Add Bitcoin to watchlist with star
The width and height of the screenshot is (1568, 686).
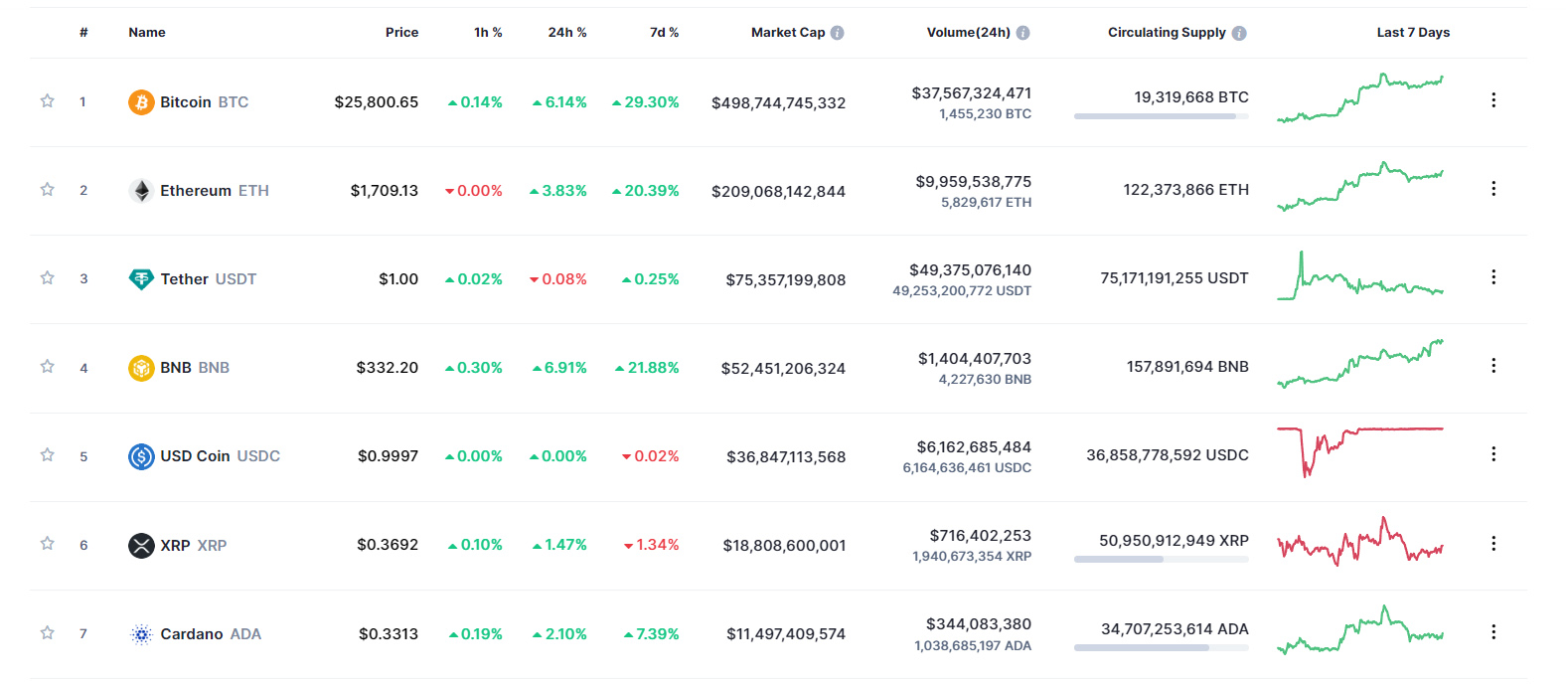pos(47,100)
